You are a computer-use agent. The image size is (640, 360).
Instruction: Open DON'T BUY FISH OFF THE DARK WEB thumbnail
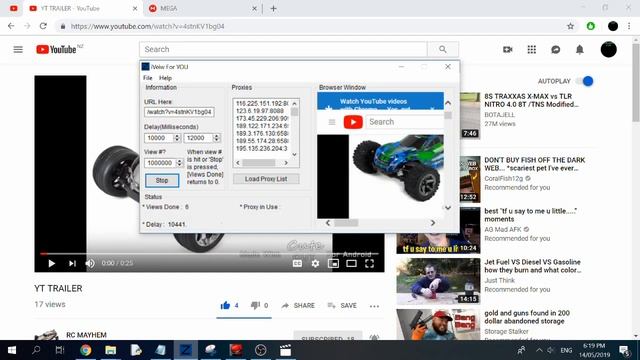tap(470, 179)
